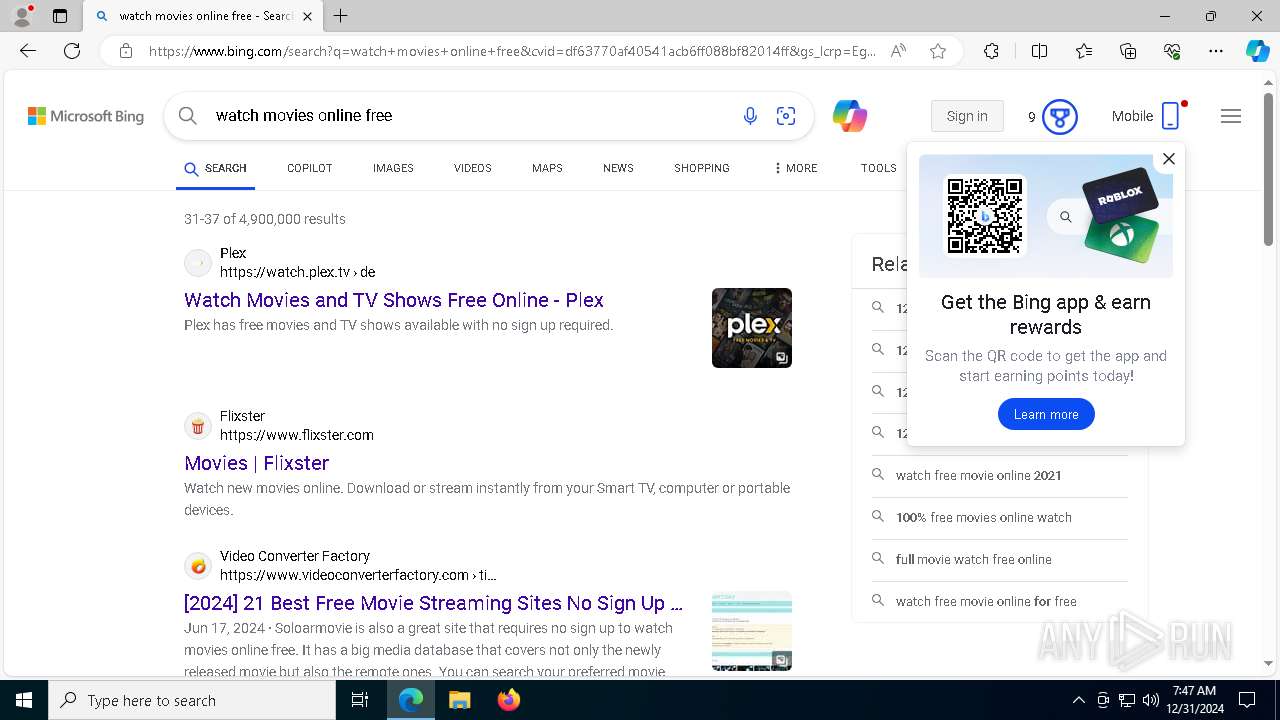The height and width of the screenshot is (720, 1280).
Task: Click the Sign in button
Action: [967, 116]
